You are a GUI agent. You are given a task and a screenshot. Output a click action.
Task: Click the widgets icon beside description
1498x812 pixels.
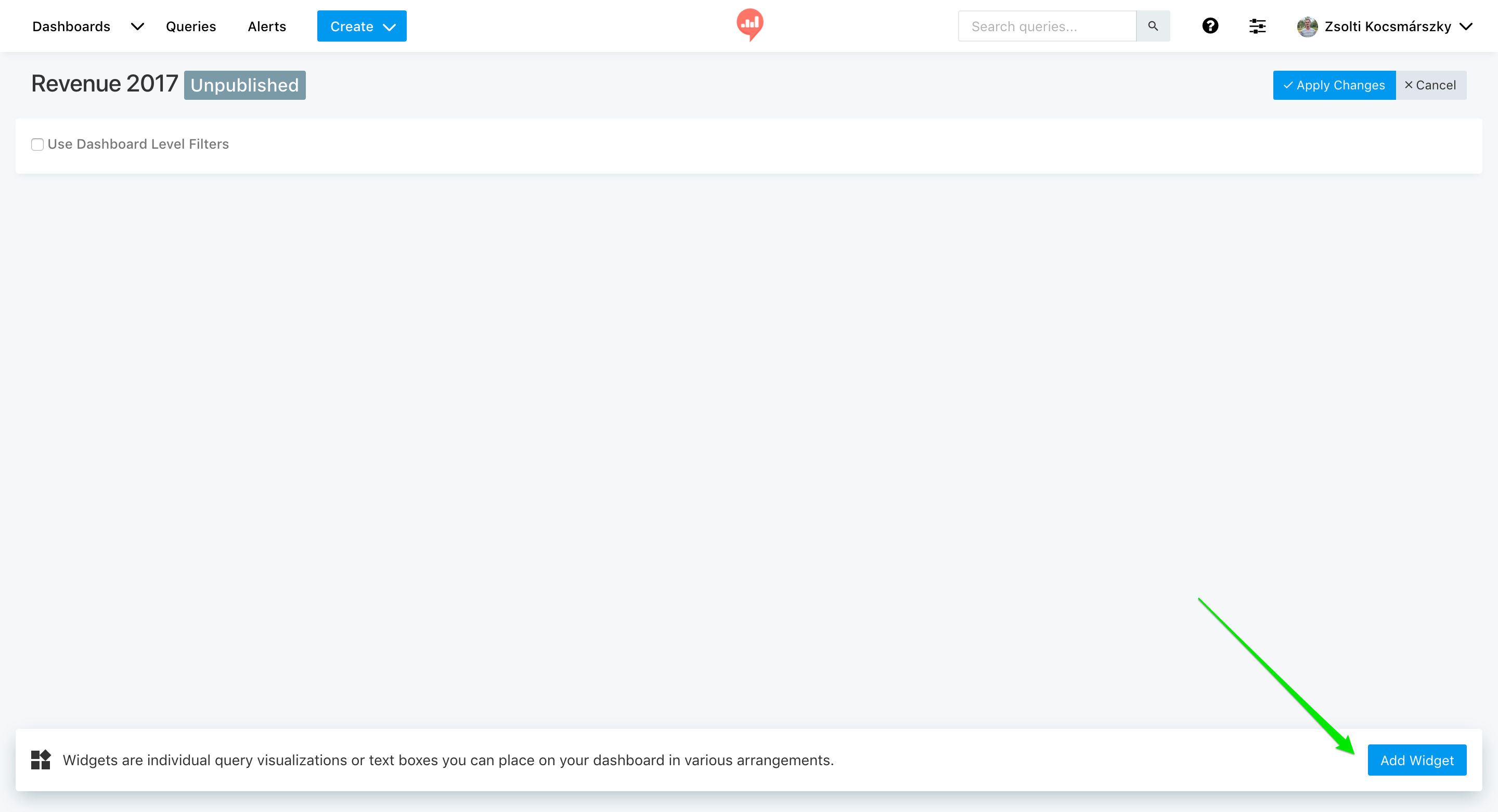pyautogui.click(x=41, y=759)
